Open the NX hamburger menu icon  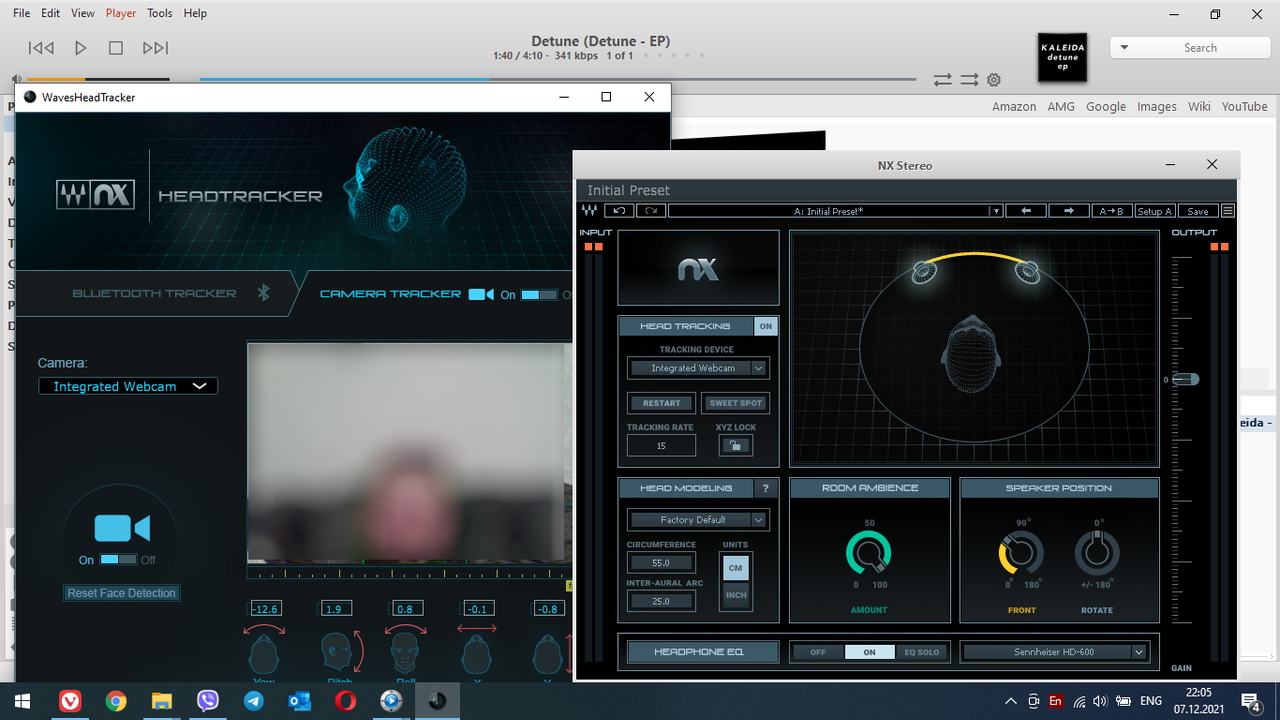[1228, 211]
